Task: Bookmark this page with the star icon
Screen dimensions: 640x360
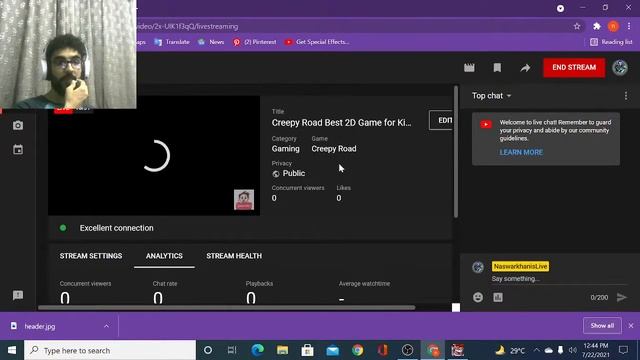Action: pos(577,27)
